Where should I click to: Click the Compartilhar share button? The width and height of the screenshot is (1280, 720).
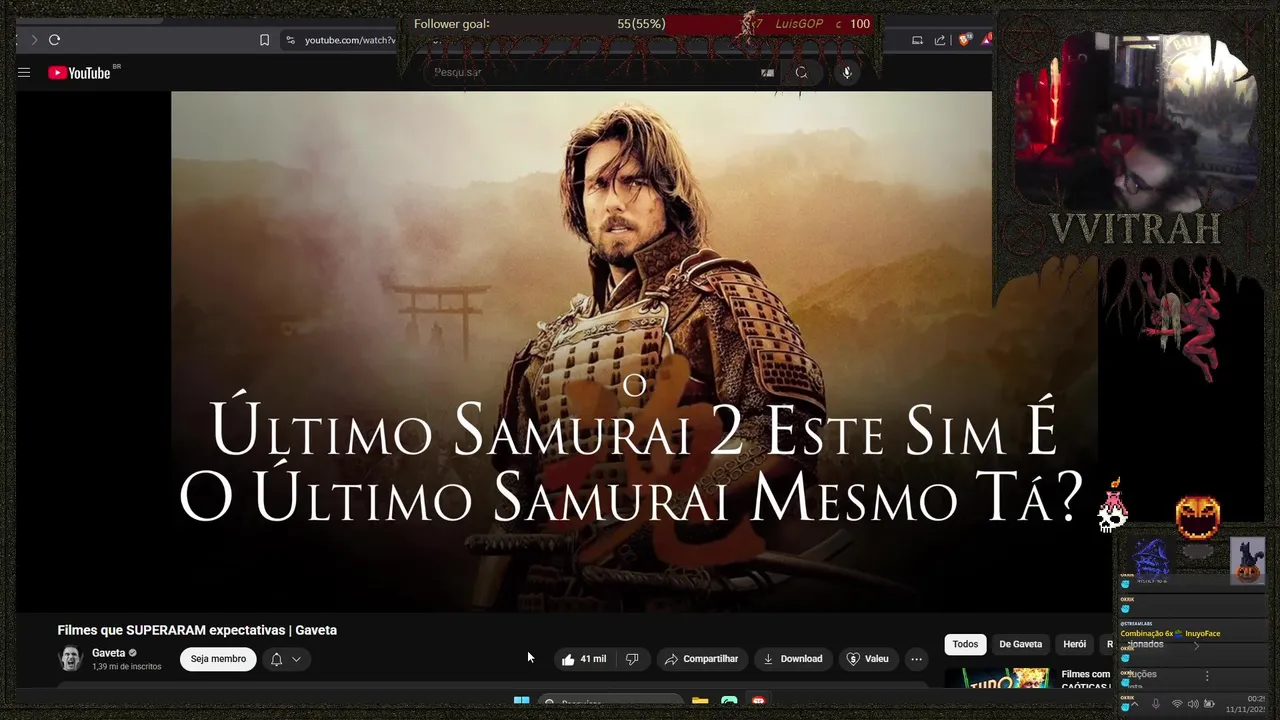click(x=701, y=659)
